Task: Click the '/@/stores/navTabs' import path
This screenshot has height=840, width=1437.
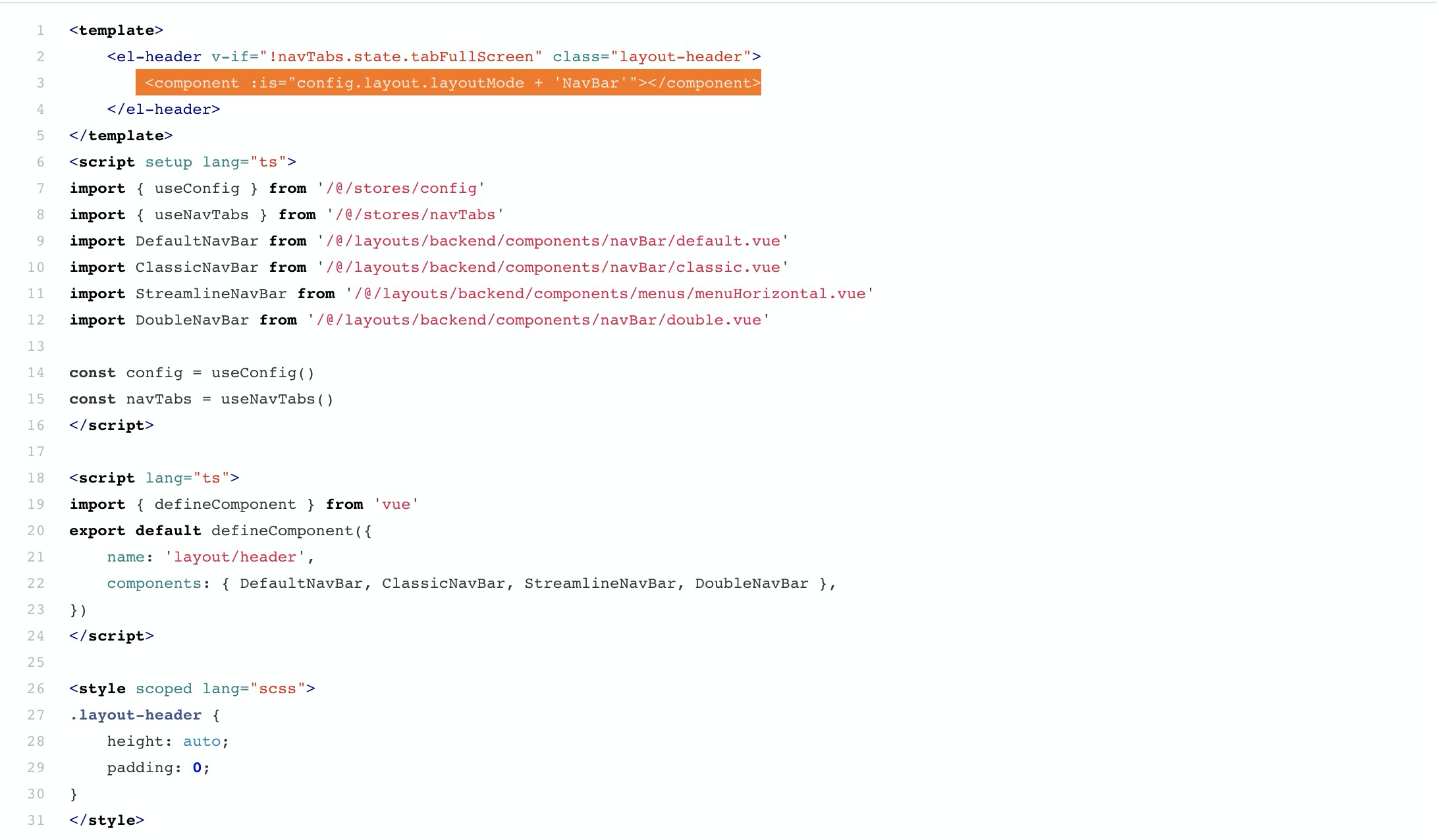Action: click(x=415, y=215)
